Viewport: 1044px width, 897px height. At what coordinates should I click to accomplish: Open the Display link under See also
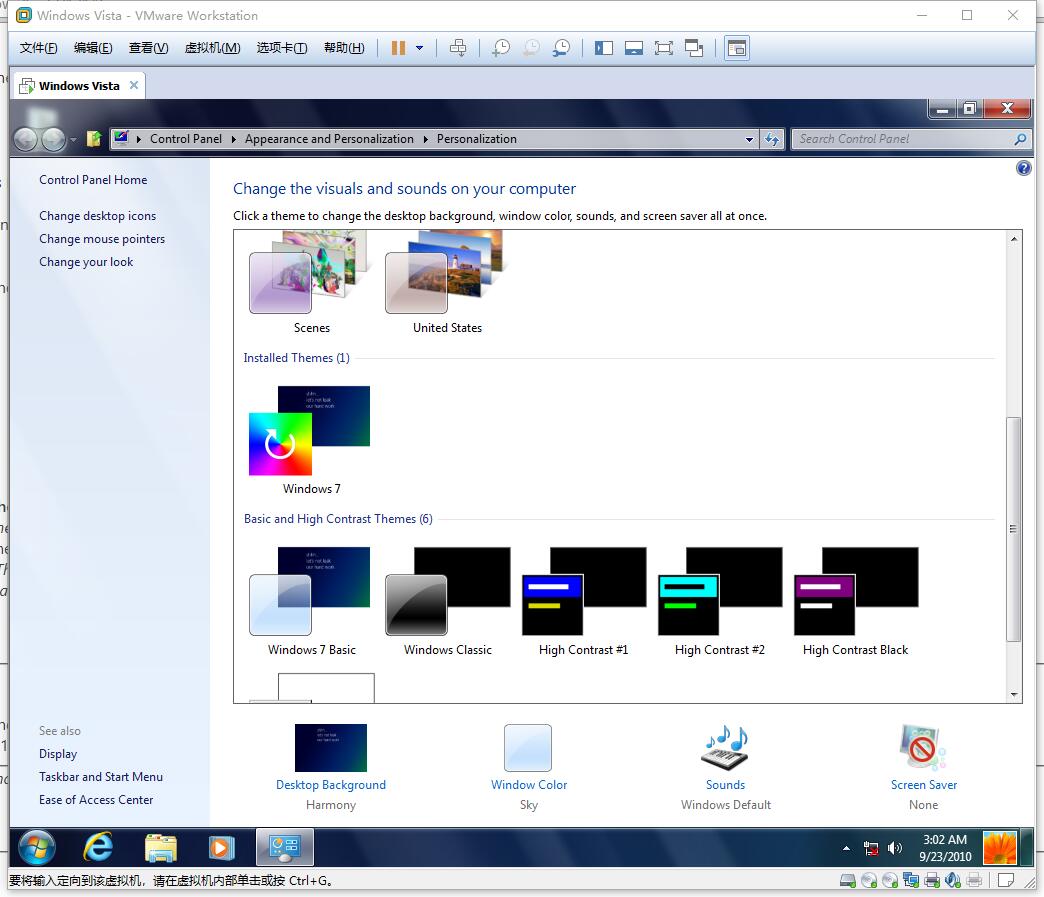click(58, 754)
